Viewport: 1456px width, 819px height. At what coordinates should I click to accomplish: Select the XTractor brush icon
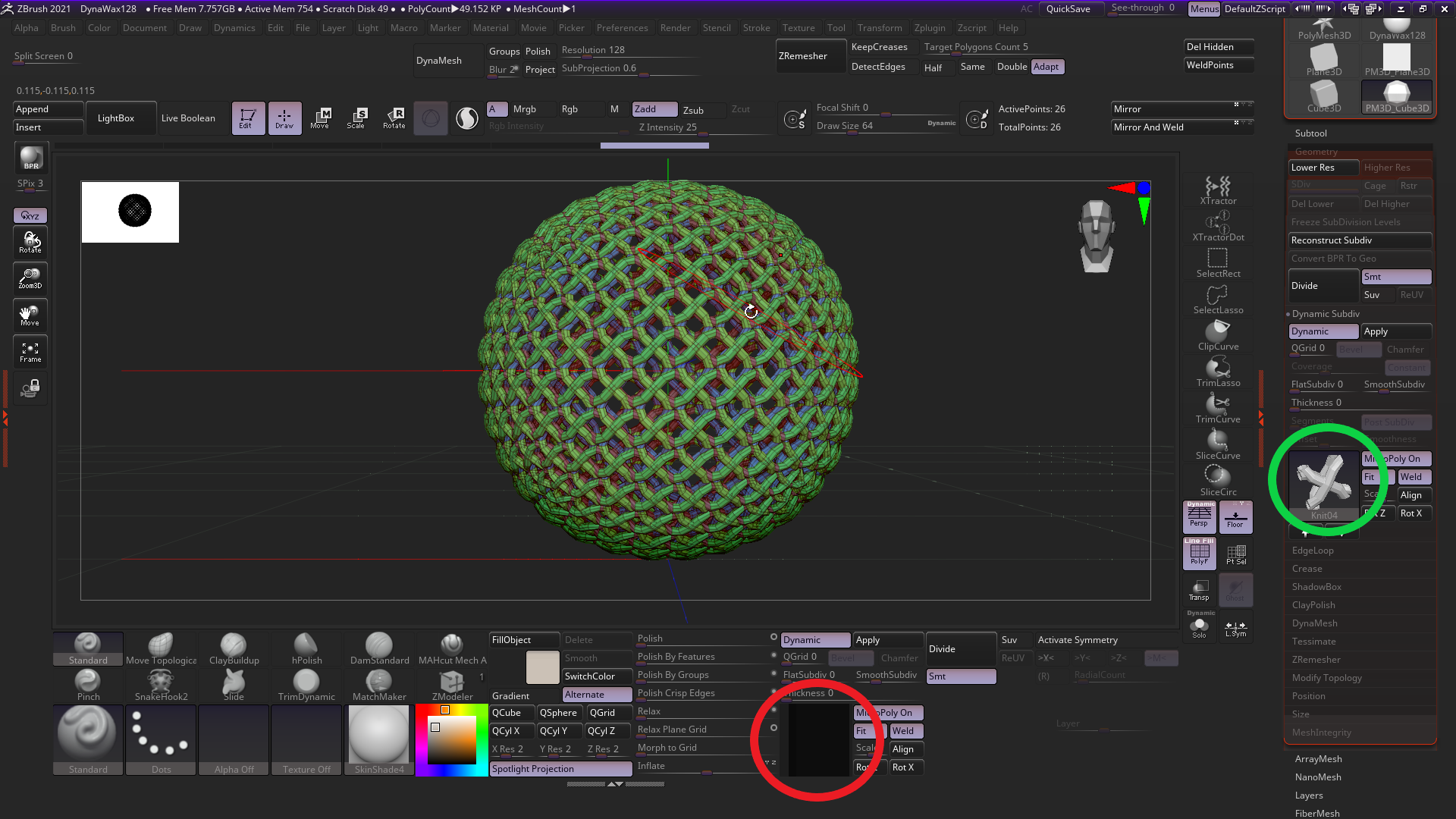coord(1218,190)
